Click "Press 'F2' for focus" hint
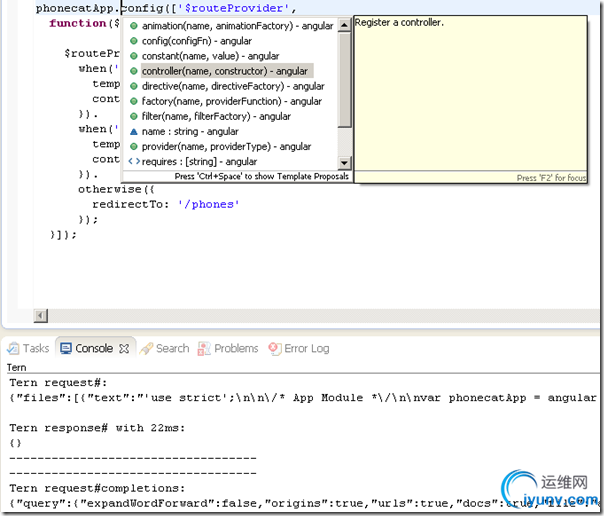The width and height of the screenshot is (604, 516). coord(551,178)
